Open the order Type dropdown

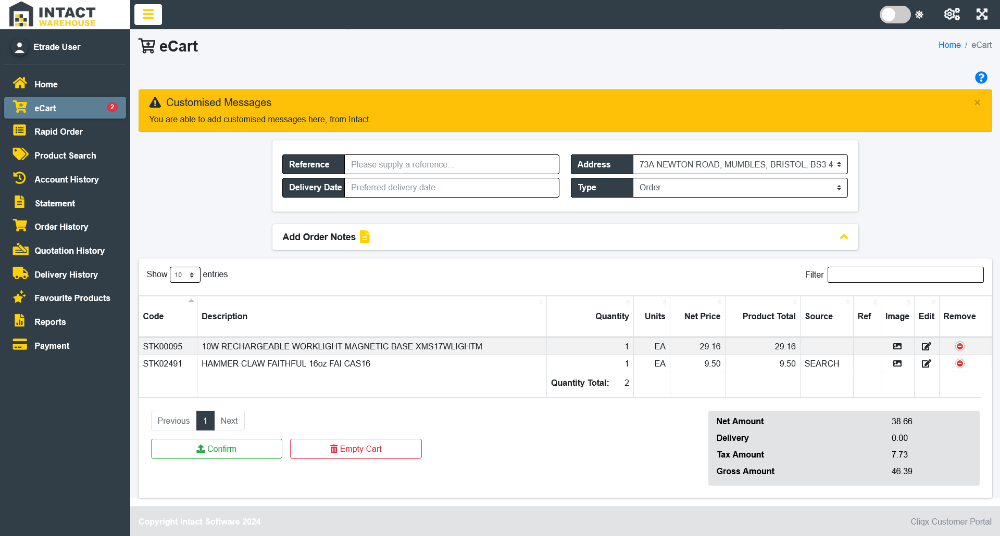click(x=740, y=188)
